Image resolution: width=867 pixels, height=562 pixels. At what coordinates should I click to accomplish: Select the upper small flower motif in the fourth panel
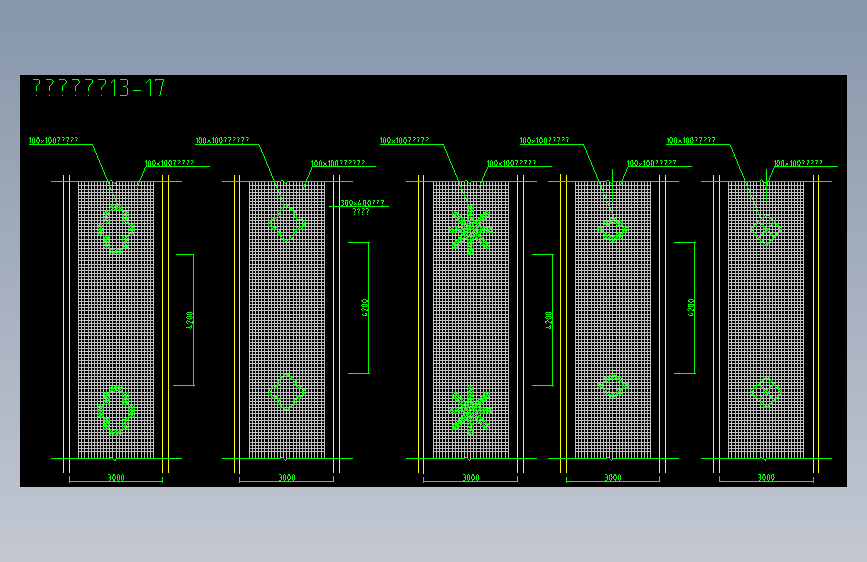pyautogui.click(x=613, y=229)
